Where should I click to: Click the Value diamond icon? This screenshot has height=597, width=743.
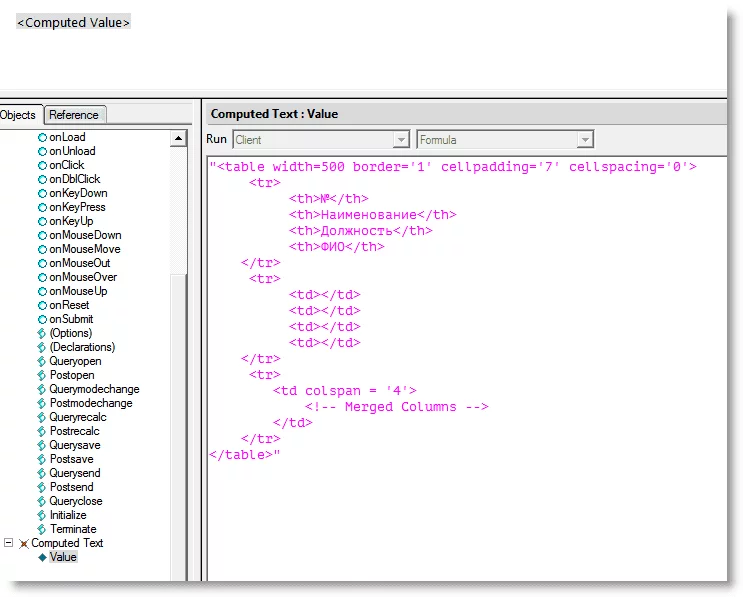coord(42,557)
